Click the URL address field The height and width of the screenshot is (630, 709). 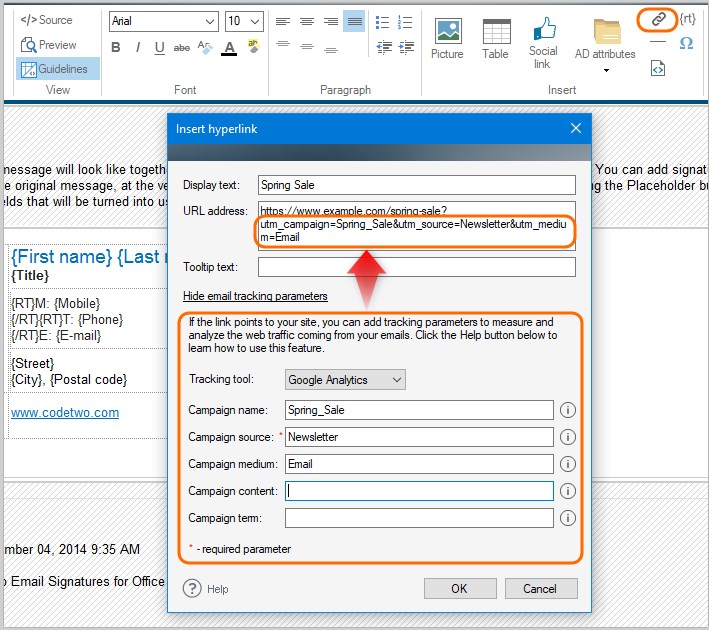pos(416,226)
